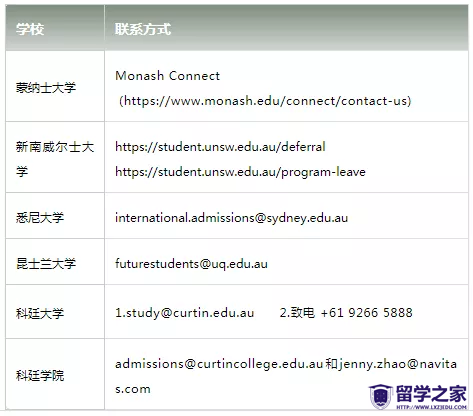Click the international.admissions@sydney.edu.au email
The height and width of the screenshot is (416, 473).
coord(231,218)
